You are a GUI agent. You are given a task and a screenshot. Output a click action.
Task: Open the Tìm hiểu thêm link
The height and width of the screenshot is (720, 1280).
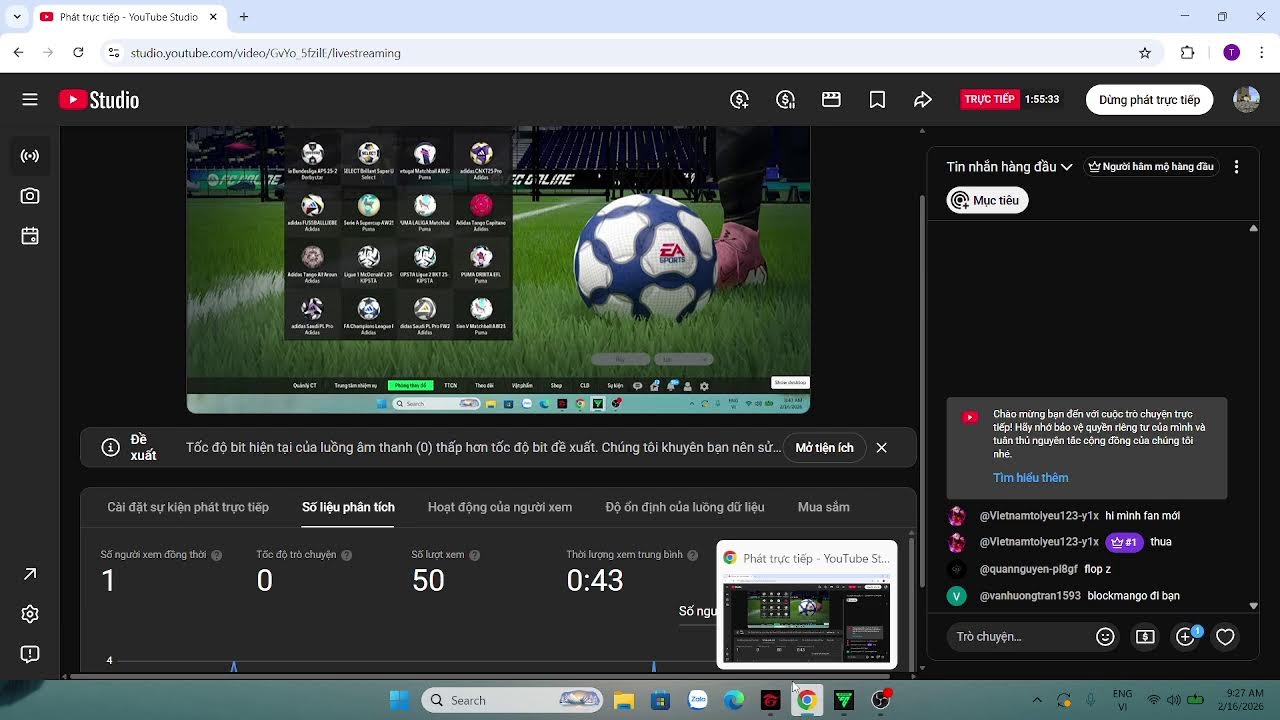(x=1030, y=478)
